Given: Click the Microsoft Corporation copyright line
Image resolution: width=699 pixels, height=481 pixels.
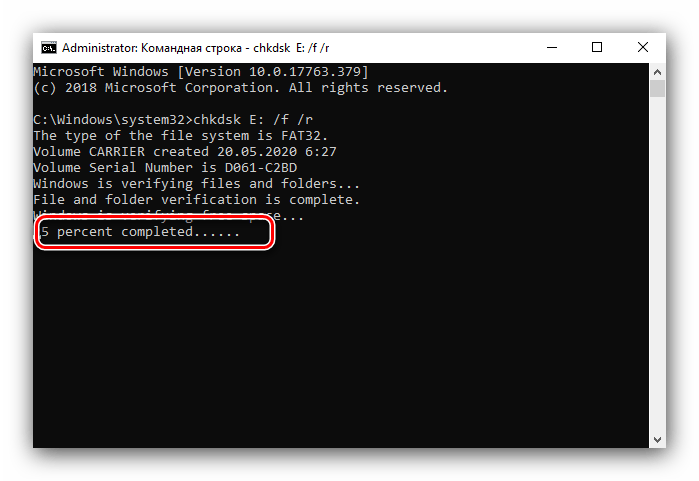Looking at the screenshot, I should [x=240, y=88].
